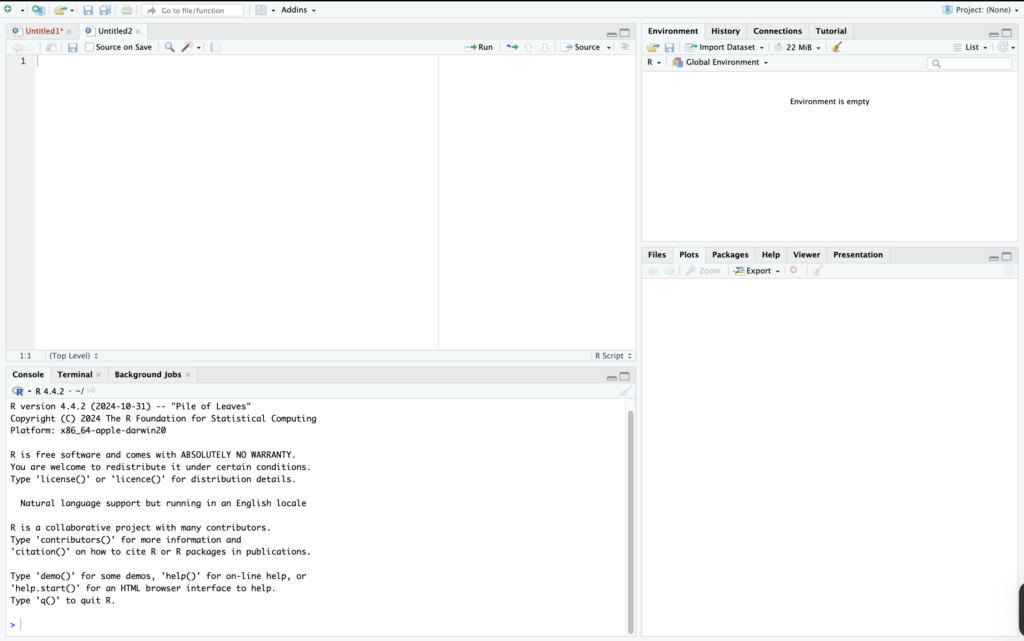Switch to the History tab

[725, 31]
